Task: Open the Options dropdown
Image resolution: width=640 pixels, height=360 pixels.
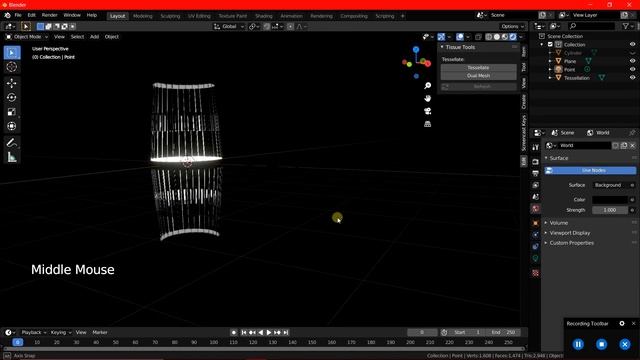Action: (x=513, y=27)
